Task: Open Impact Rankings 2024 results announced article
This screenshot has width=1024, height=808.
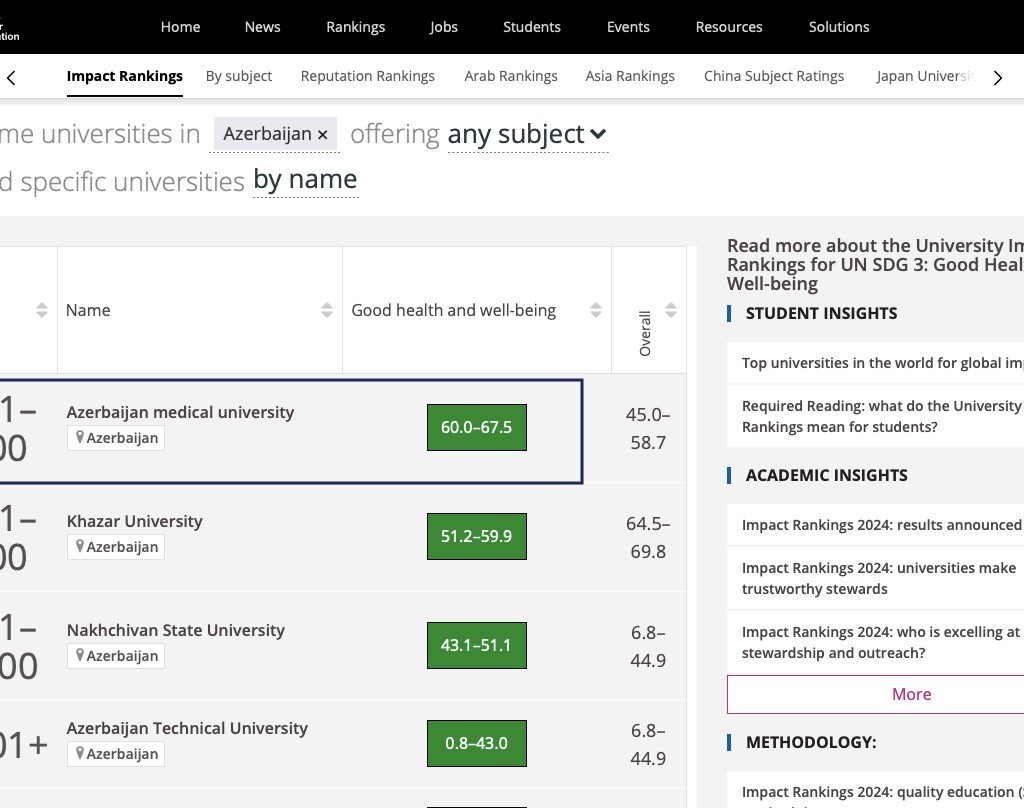Action: point(882,525)
